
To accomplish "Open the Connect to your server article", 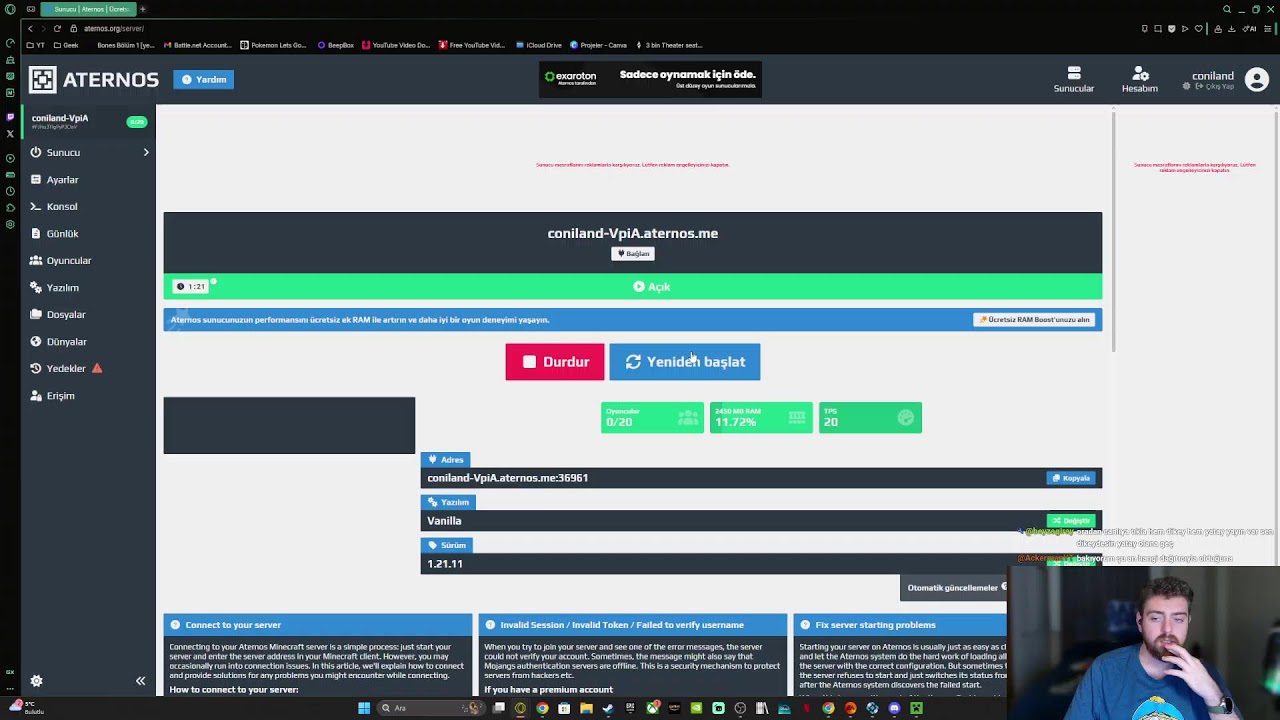I will [x=318, y=625].
